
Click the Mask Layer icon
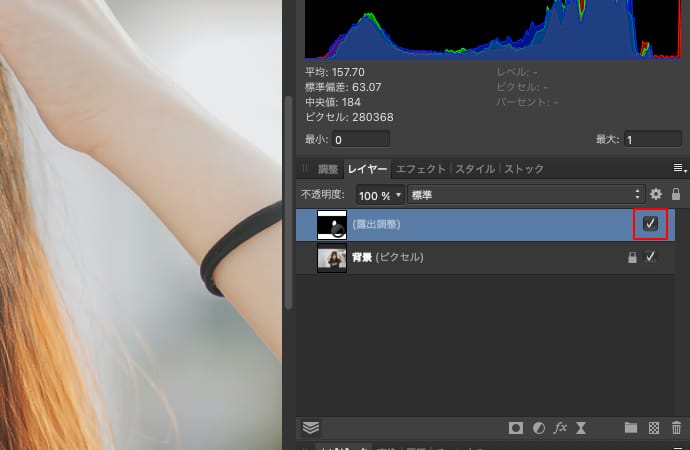pyautogui.click(x=516, y=428)
